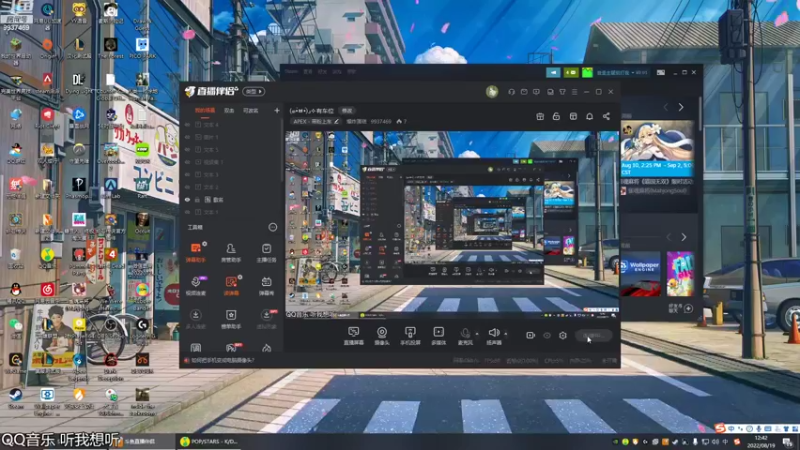Add 多媒体 multimedia source
Image resolution: width=800 pixels, height=450 pixels.
pyautogui.click(x=438, y=336)
